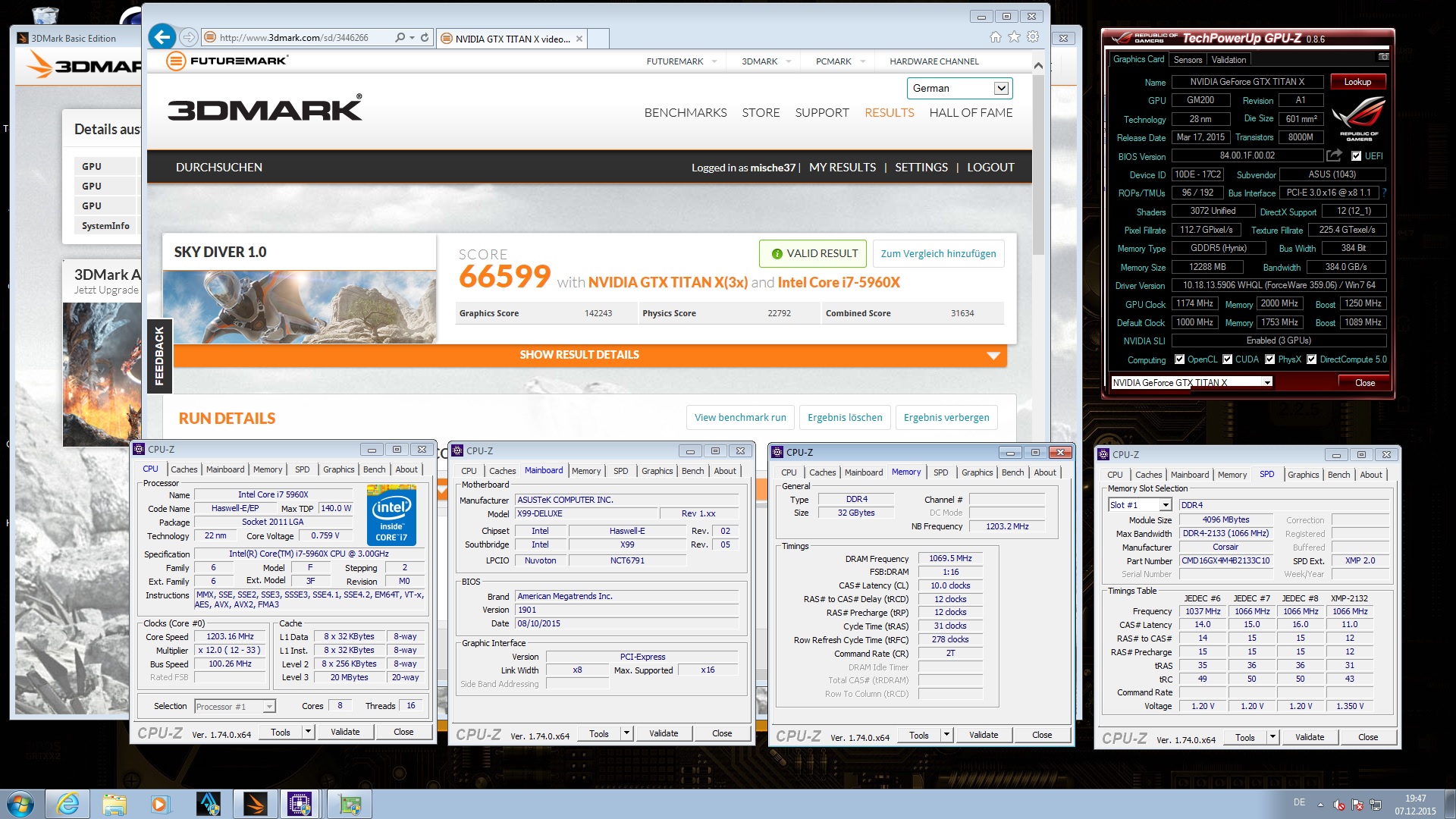
Task: Click the Lookup button in GPU-Z
Action: tap(1357, 82)
